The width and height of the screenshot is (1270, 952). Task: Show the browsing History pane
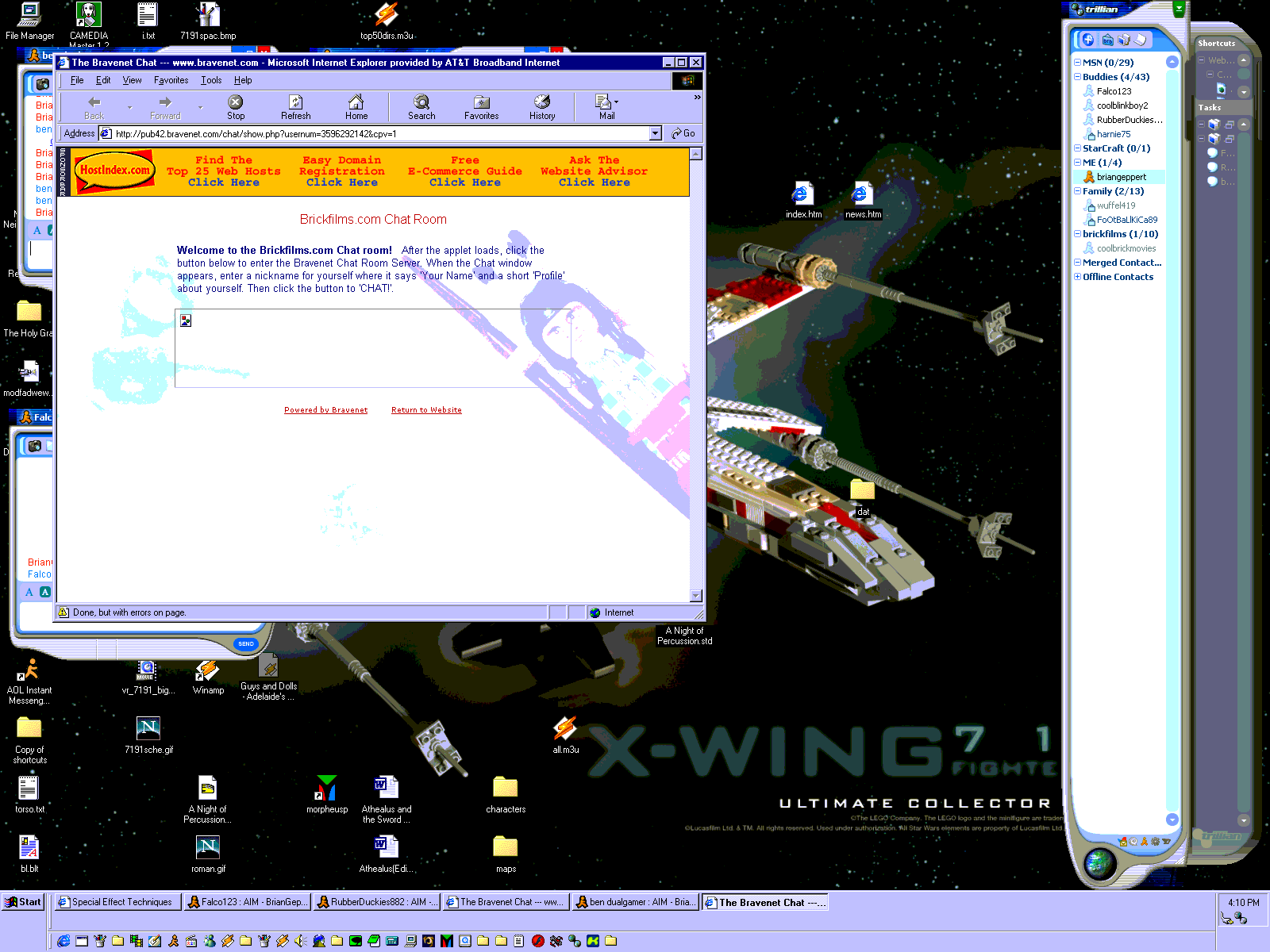(x=542, y=107)
